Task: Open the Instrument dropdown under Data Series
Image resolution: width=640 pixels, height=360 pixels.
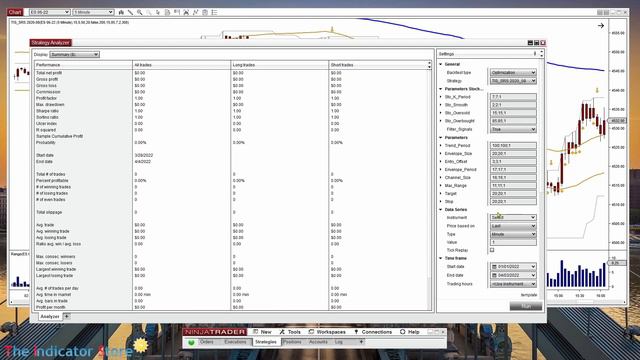Action: coord(513,218)
